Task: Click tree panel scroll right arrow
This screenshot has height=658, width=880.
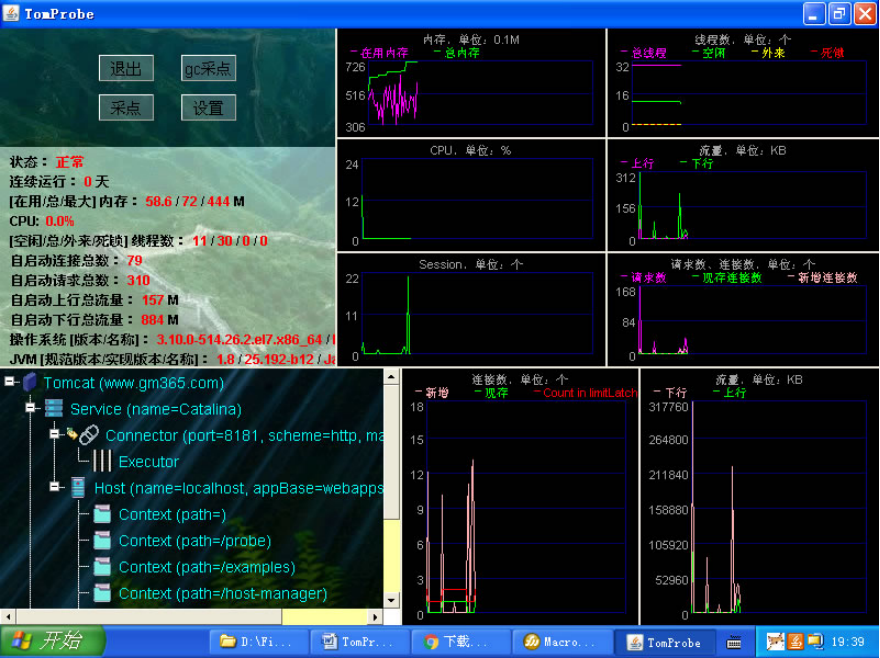Action: 375,616
